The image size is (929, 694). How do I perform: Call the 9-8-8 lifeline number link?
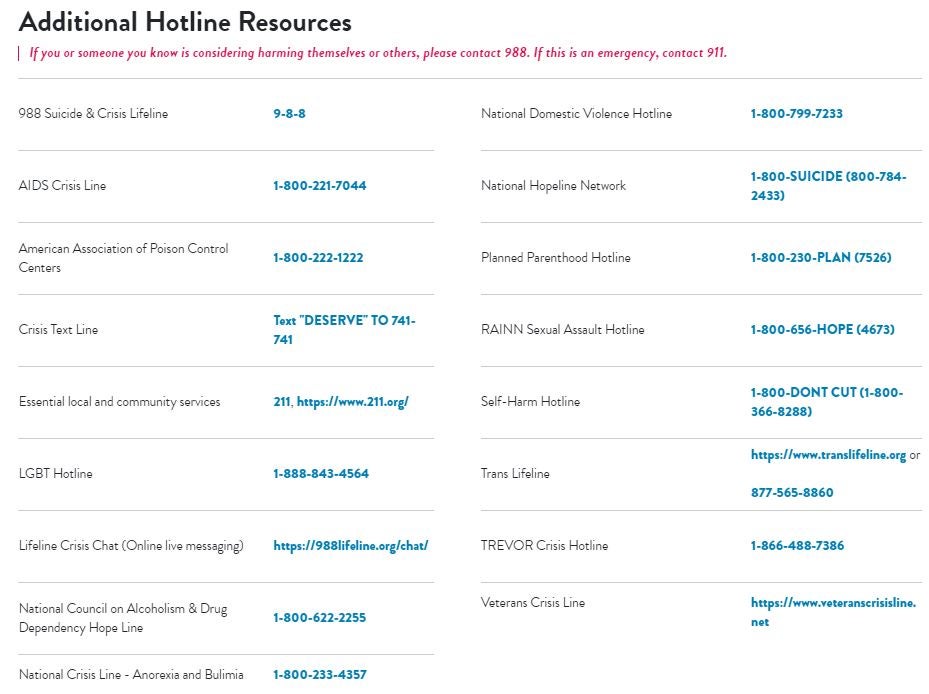(x=289, y=113)
